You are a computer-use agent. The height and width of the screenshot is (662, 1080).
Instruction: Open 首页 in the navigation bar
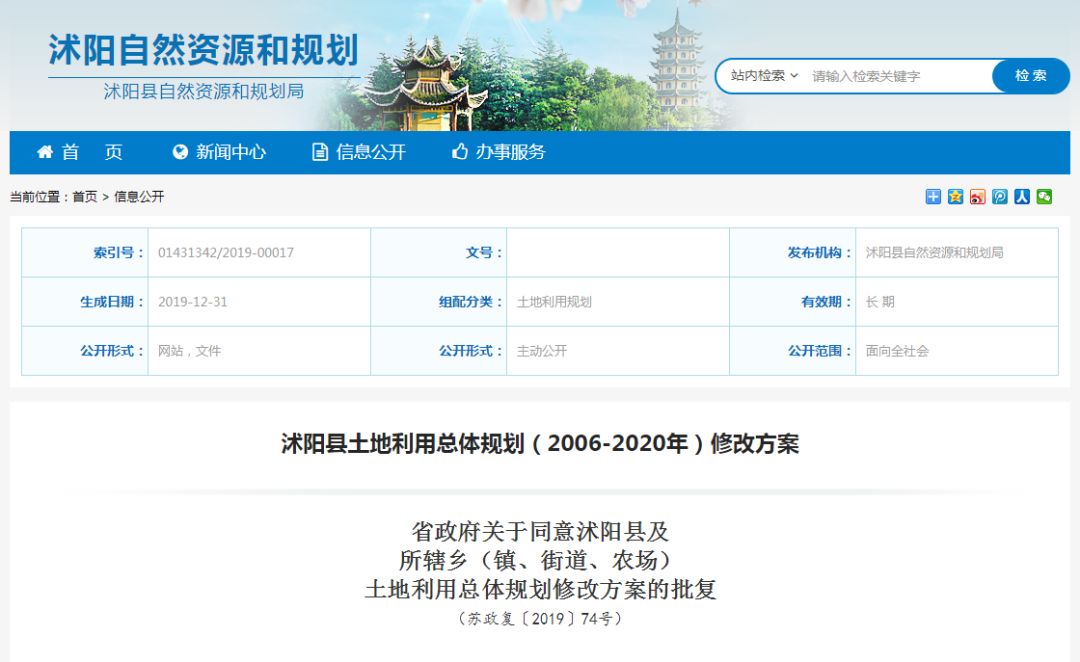point(92,152)
